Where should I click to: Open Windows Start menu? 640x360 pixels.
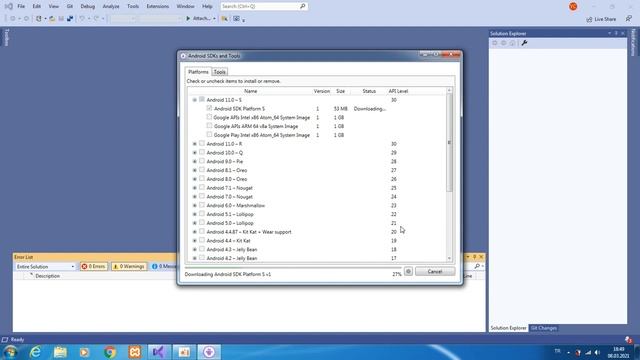(10, 352)
